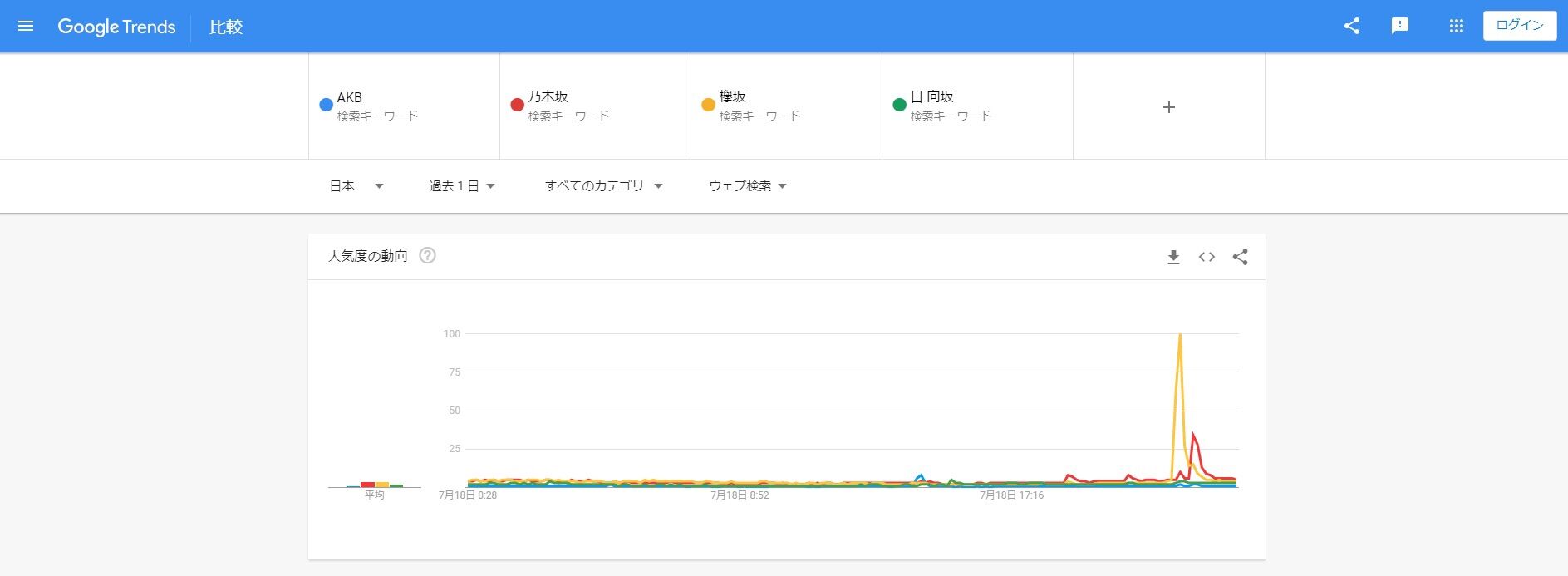This screenshot has height=576, width=1568.
Task: Select the AKB search term box
Action: tap(404, 106)
